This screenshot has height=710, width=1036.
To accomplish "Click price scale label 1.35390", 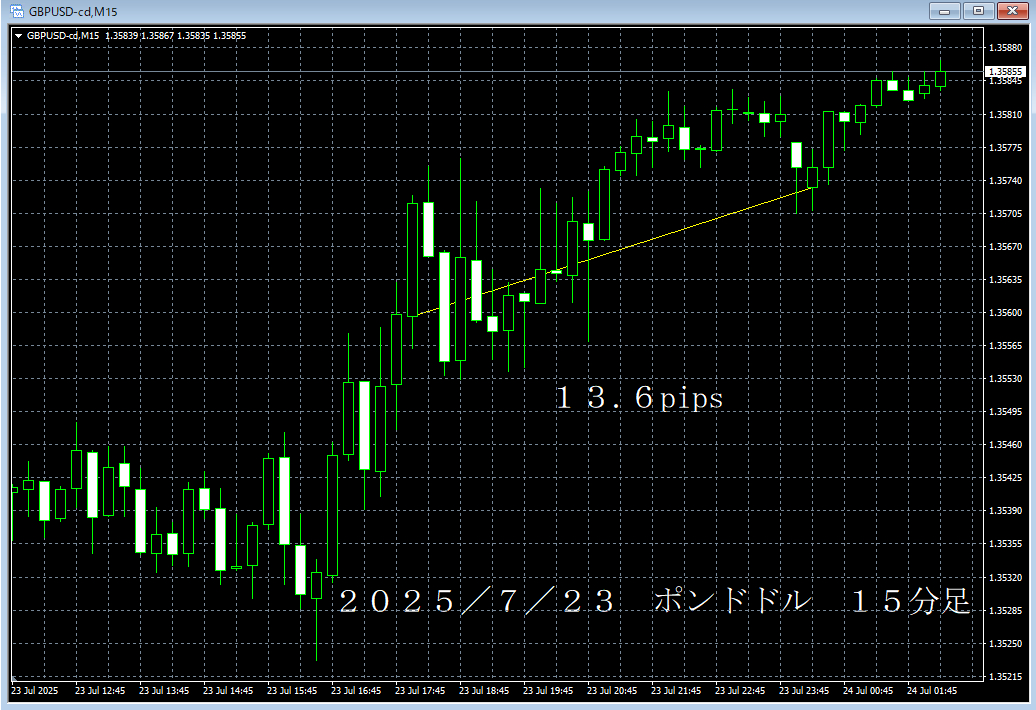I will (x=1005, y=511).
